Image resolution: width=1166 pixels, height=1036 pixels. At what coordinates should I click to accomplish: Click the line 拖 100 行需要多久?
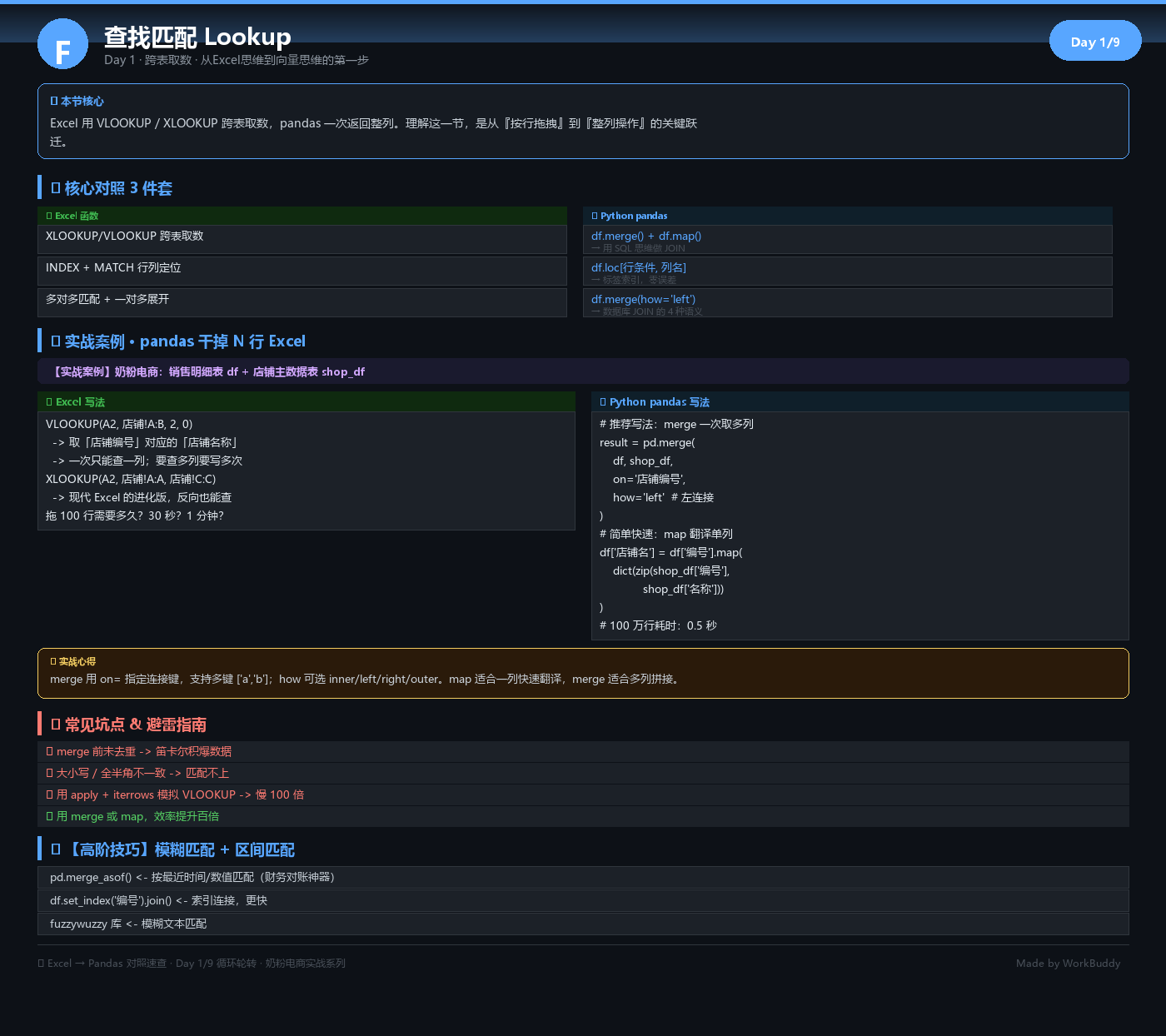pos(135,516)
